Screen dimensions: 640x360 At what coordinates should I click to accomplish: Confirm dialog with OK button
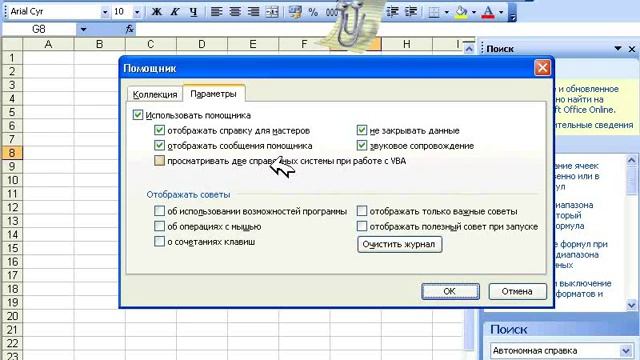[450, 291]
